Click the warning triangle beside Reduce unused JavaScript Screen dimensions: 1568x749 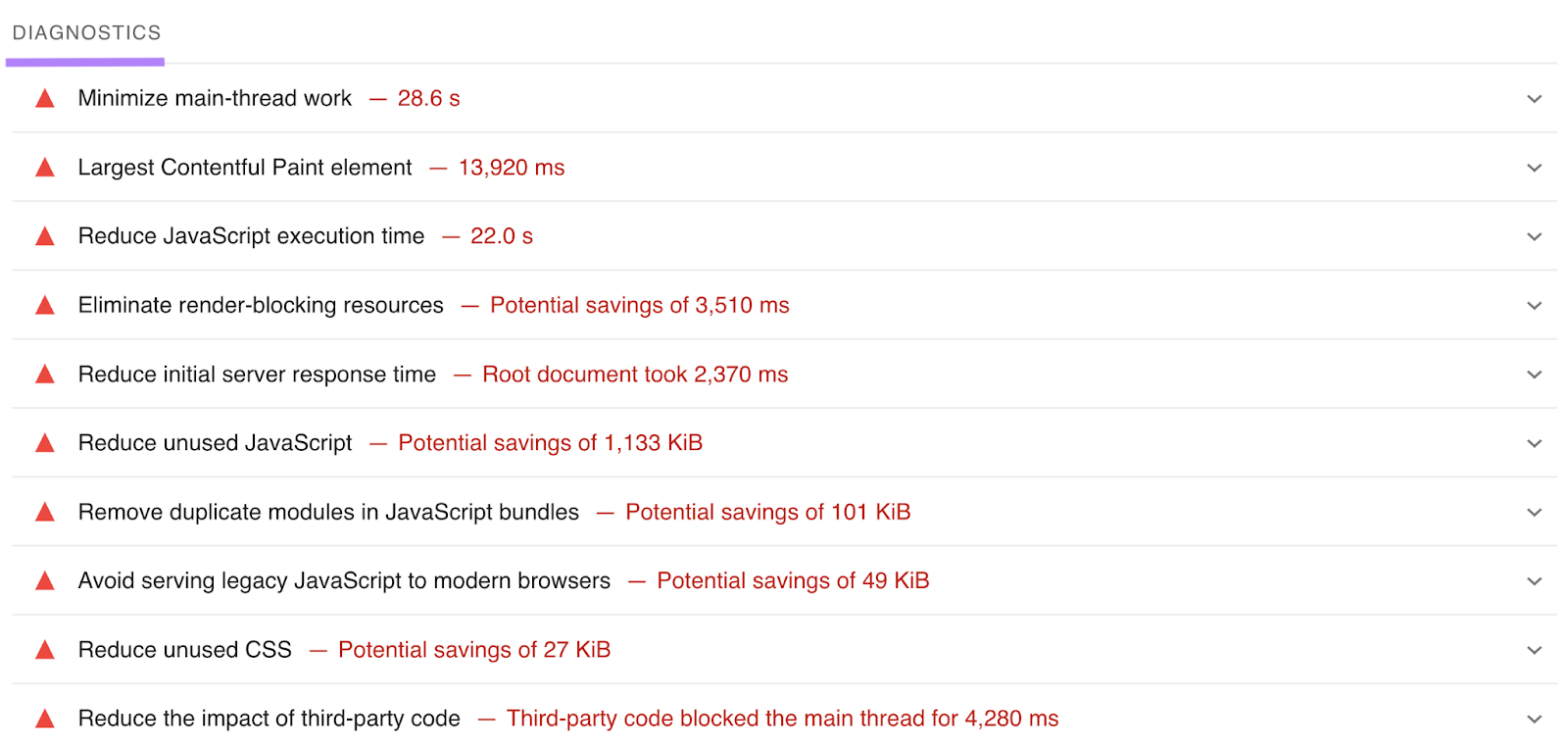(45, 443)
